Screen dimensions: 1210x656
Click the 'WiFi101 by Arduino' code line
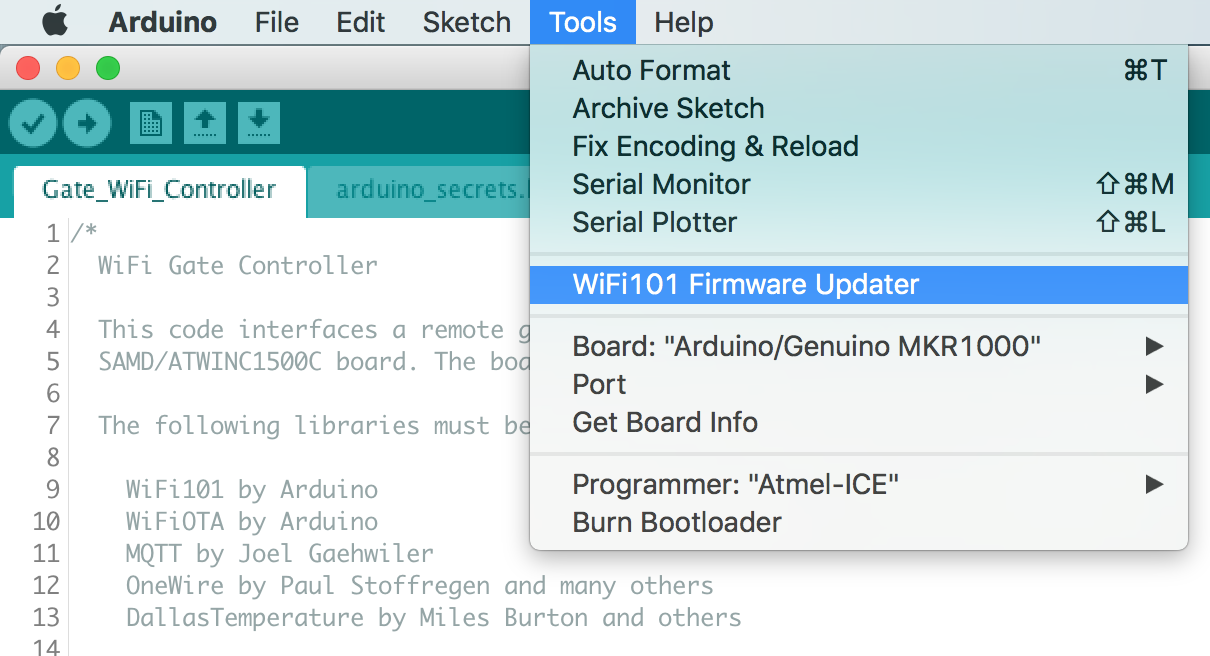[252, 490]
